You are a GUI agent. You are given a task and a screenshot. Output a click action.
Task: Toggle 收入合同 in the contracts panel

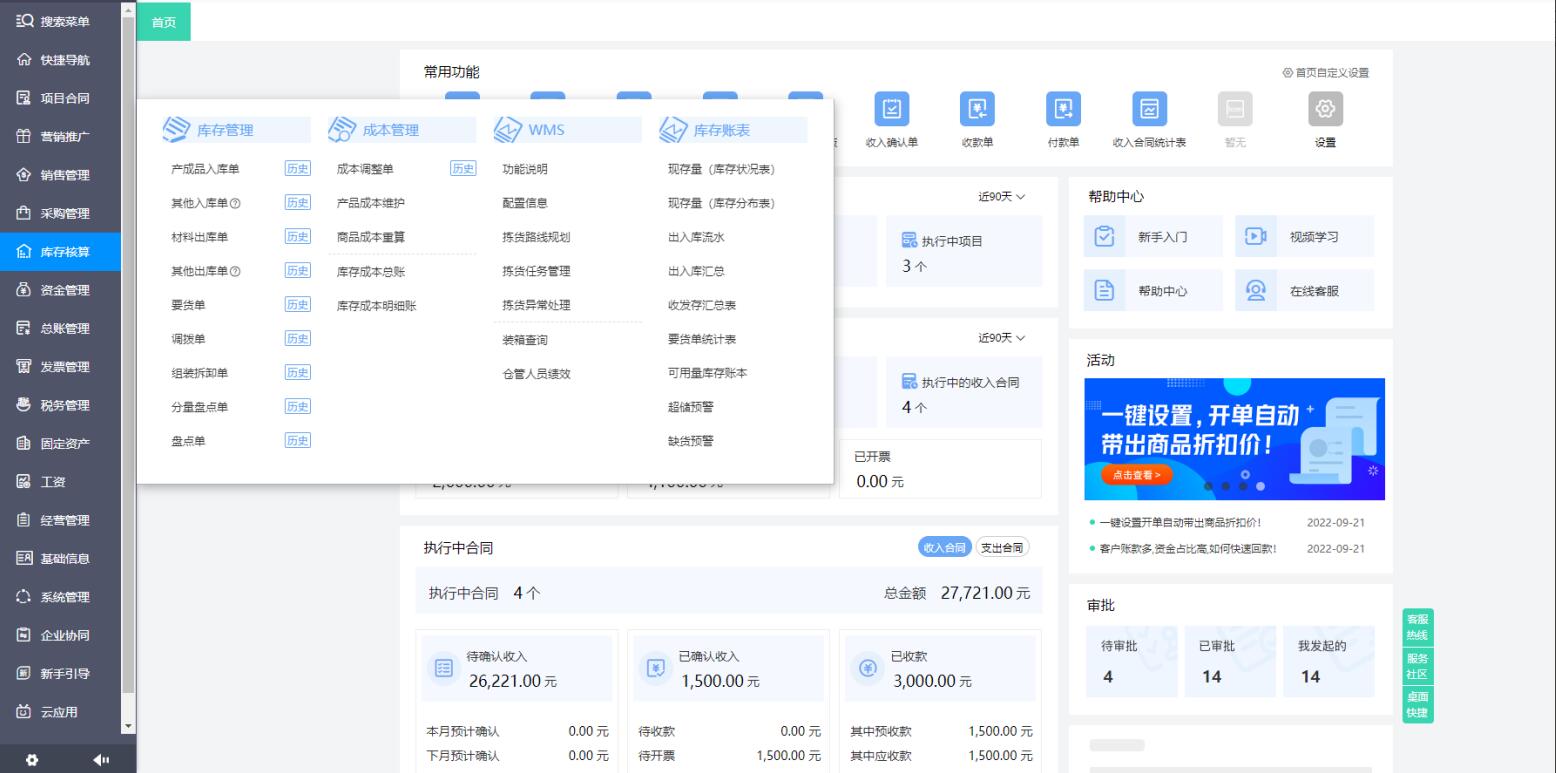point(944,546)
